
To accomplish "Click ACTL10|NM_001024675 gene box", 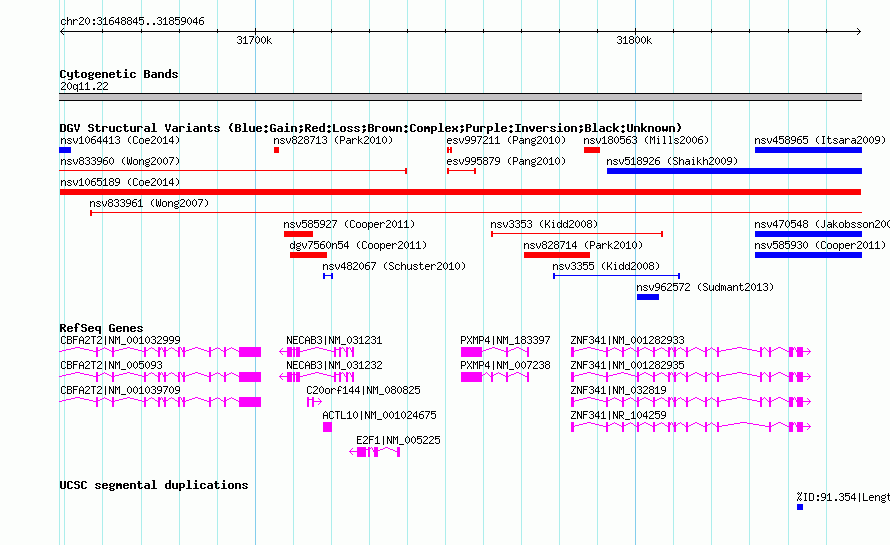I will [x=328, y=427].
